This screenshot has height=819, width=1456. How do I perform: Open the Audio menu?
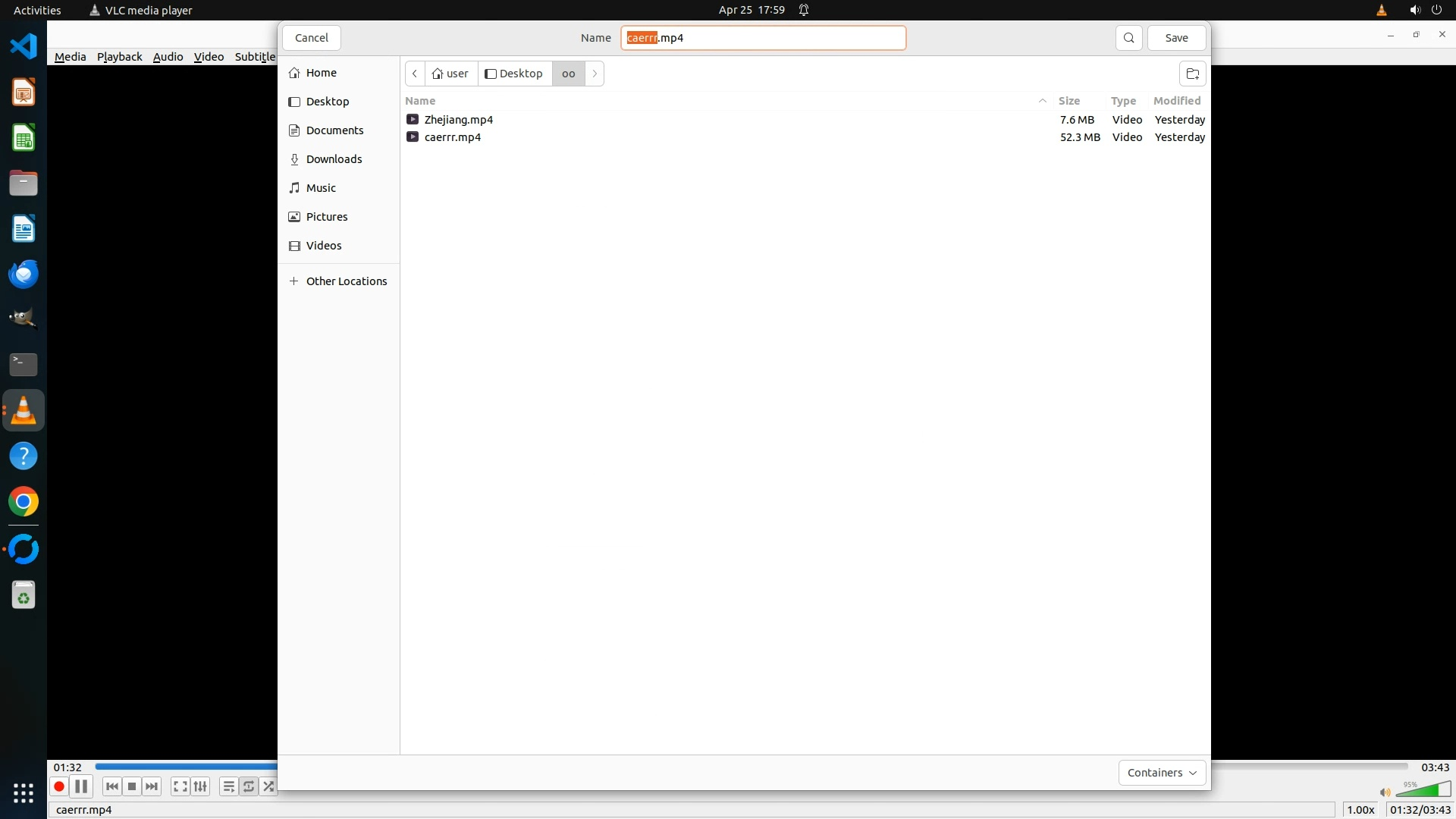click(168, 57)
